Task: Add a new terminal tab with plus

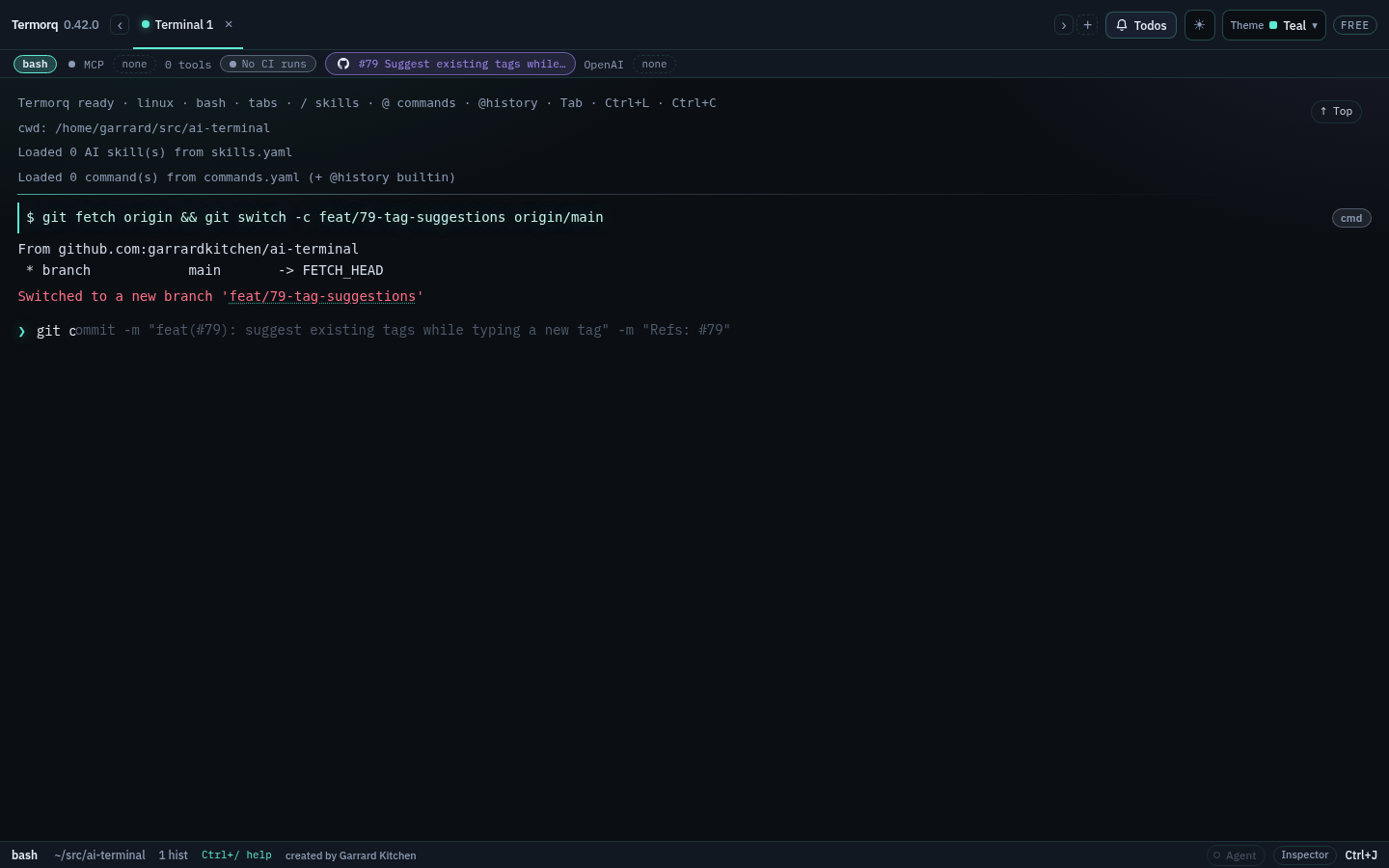Action: (1087, 25)
